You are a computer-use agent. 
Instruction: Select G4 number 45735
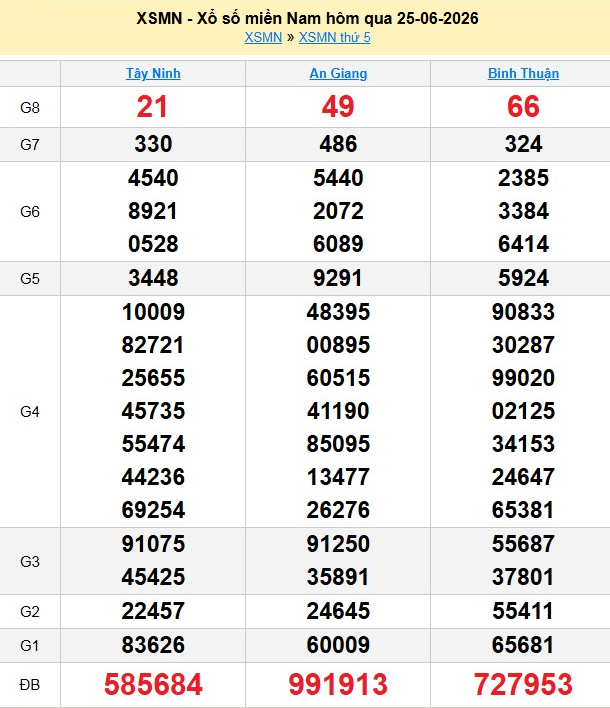(x=153, y=411)
